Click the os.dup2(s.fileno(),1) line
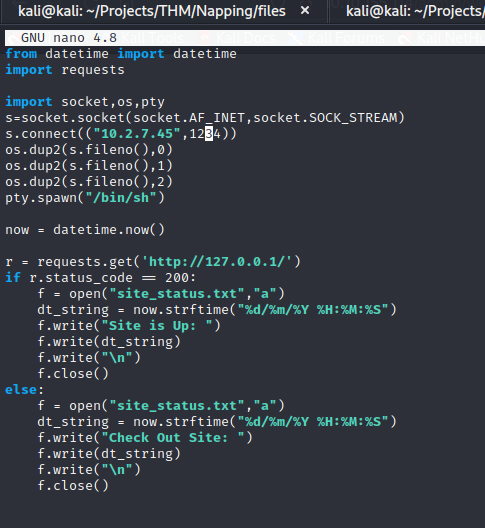The height and width of the screenshot is (528, 485). [x=89, y=166]
